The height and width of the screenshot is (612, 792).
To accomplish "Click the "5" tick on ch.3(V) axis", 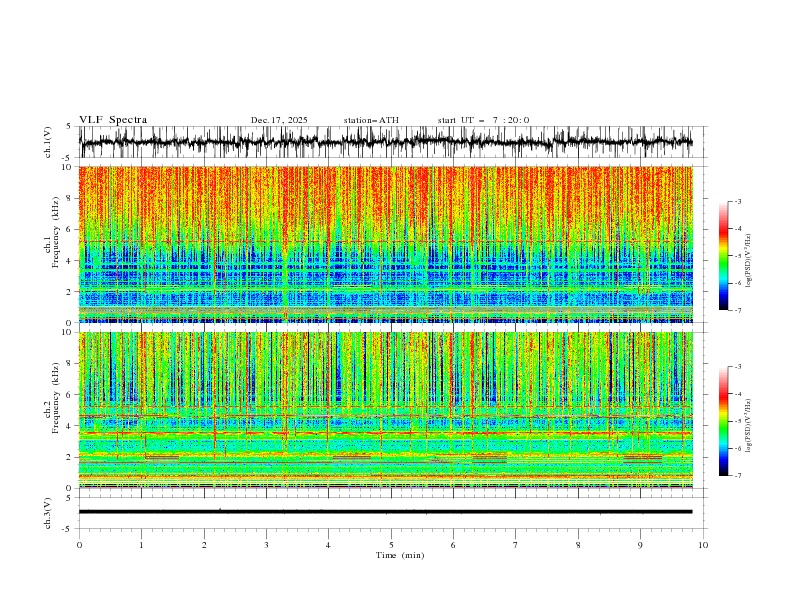I will click(x=70, y=498).
